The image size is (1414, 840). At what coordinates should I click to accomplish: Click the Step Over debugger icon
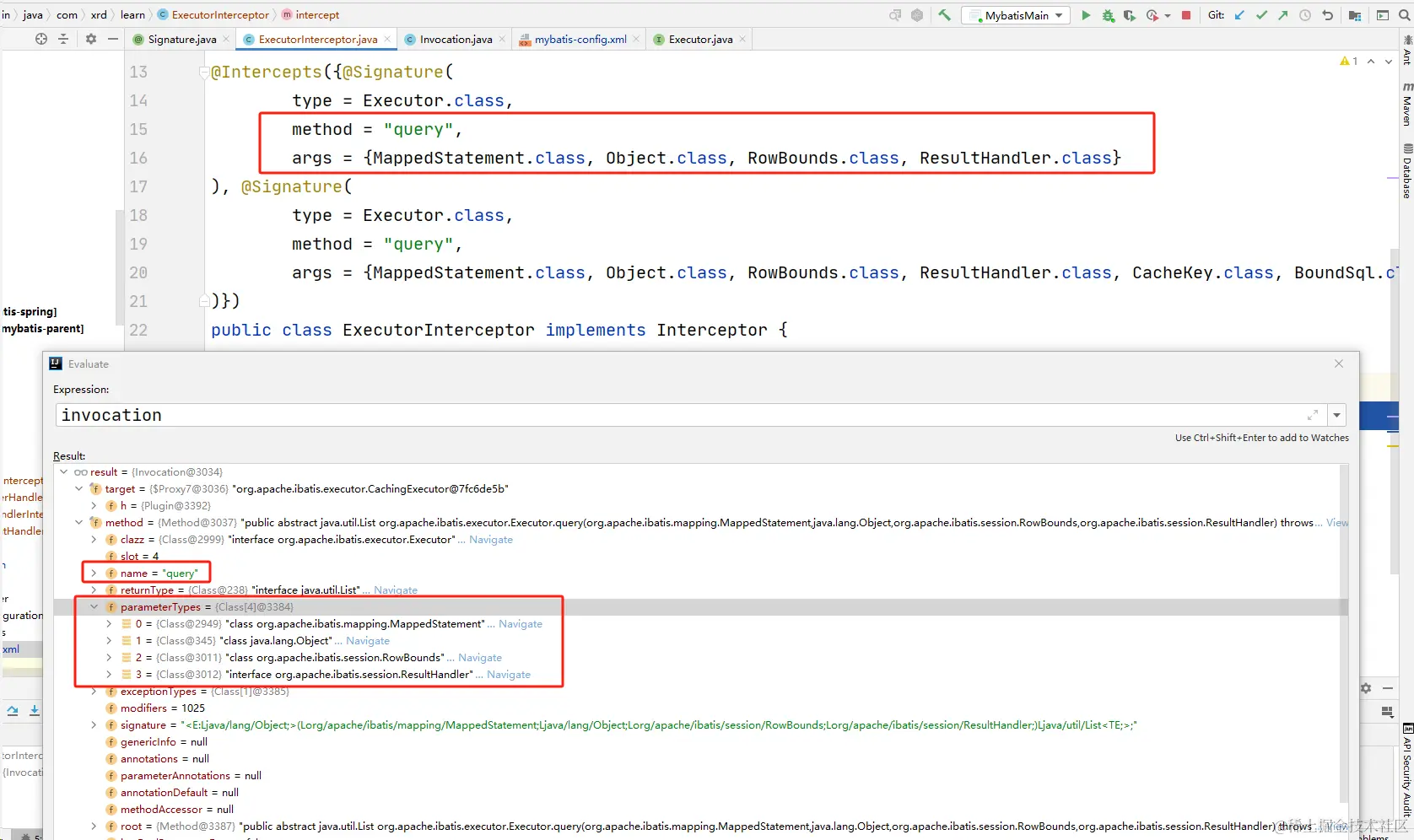[x=13, y=710]
